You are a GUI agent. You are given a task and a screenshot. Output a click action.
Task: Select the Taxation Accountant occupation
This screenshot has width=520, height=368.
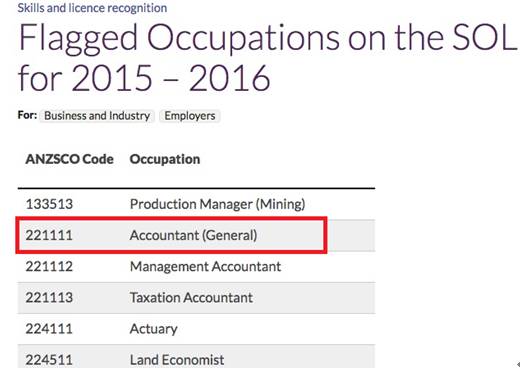(191, 298)
